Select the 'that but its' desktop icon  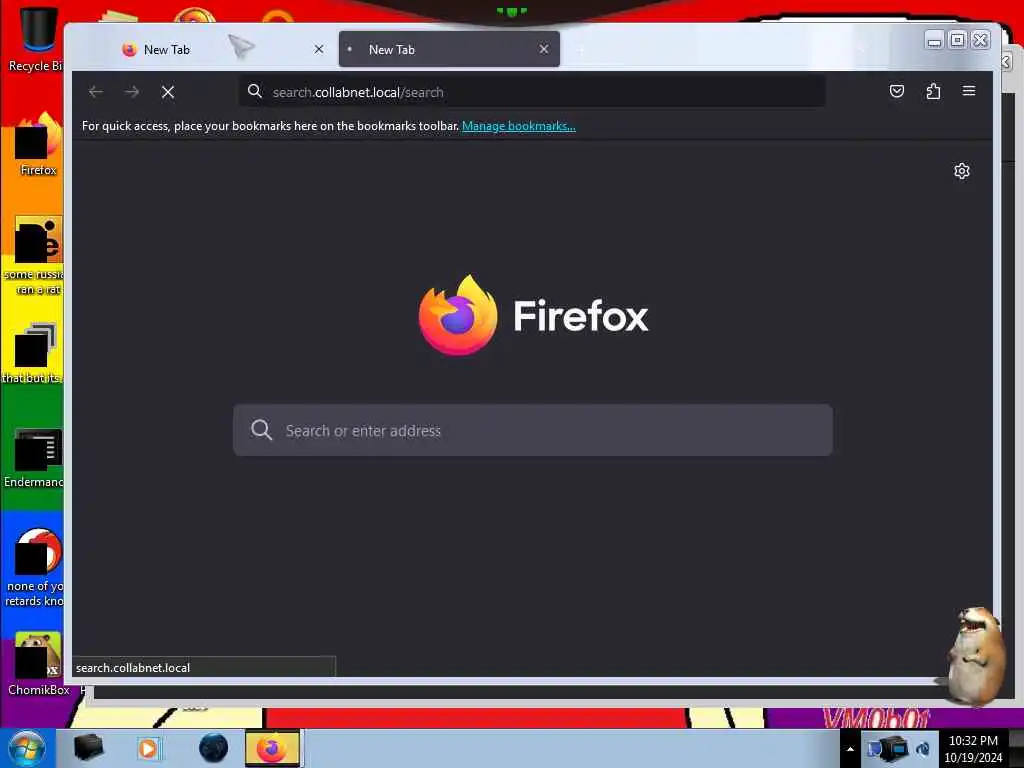(x=34, y=353)
